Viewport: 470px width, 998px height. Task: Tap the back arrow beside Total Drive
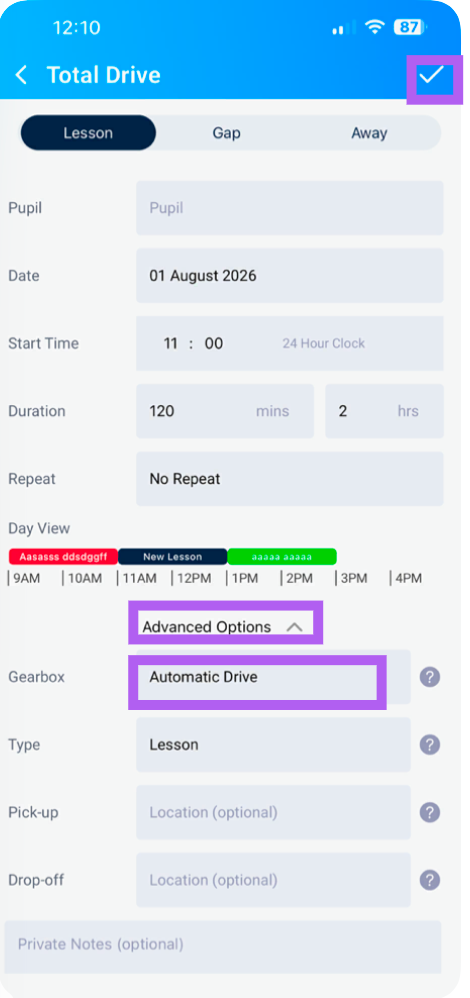(22, 75)
